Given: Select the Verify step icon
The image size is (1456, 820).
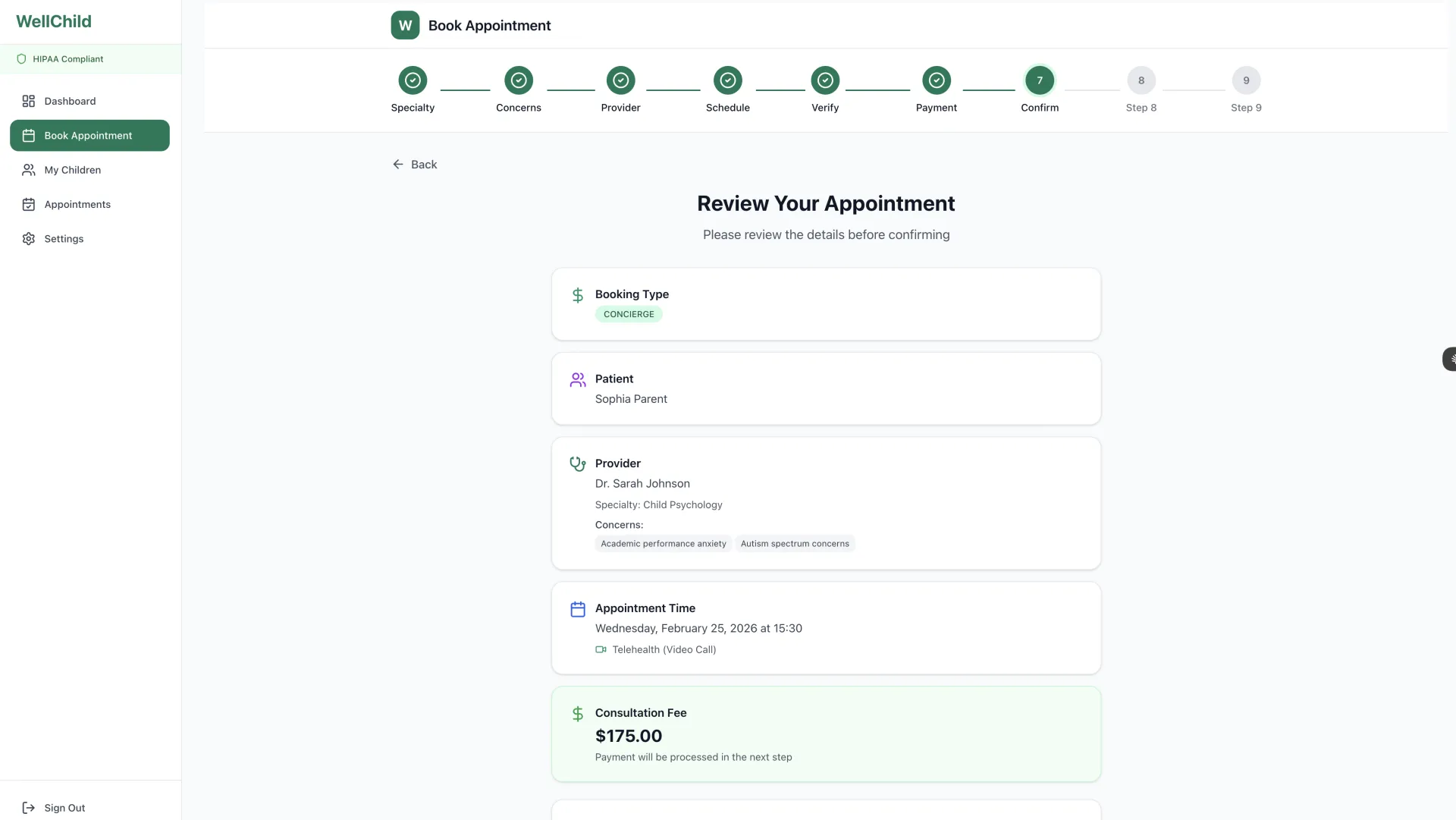Looking at the screenshot, I should tap(825, 80).
